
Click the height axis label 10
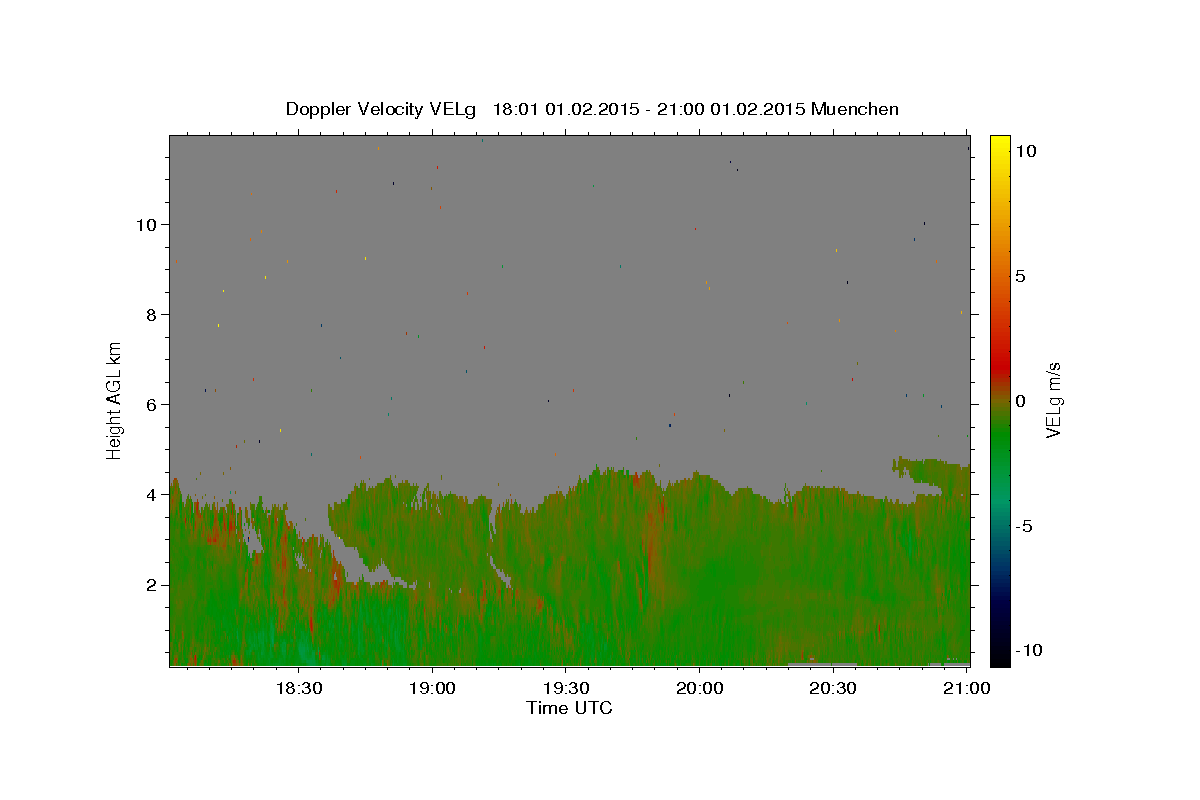147,224
